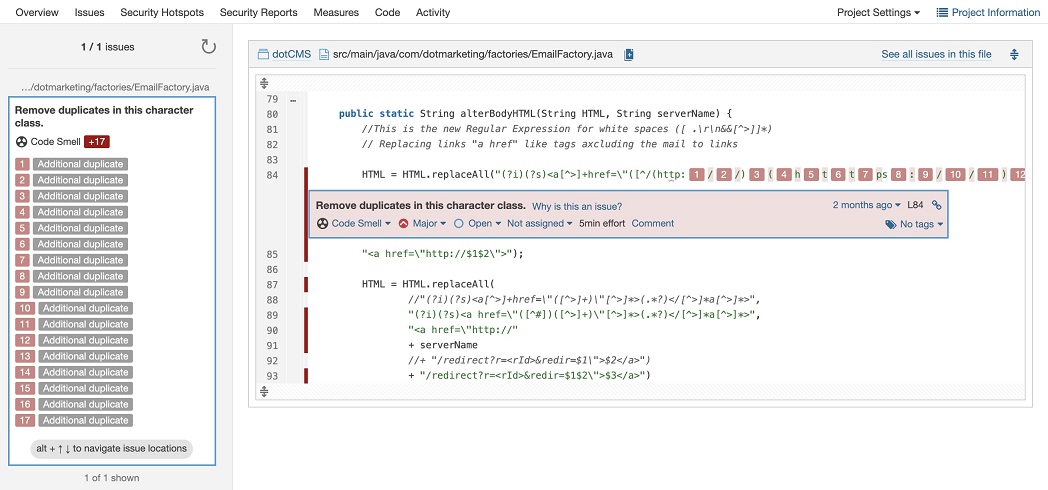Screen dimensions: 1048x490
Task: Open the No tags dropdown
Action: coord(914,225)
